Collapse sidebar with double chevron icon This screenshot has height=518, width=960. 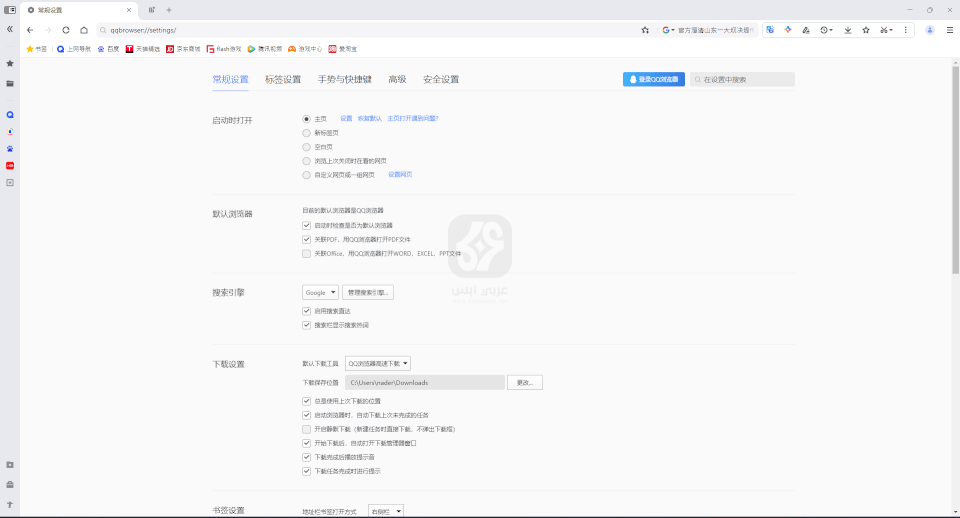click(10, 29)
